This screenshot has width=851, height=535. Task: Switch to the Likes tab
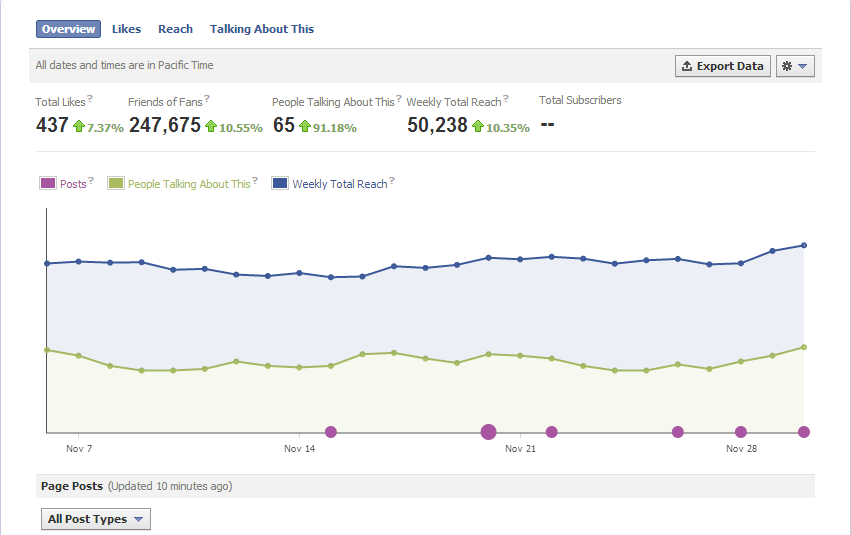(x=126, y=29)
